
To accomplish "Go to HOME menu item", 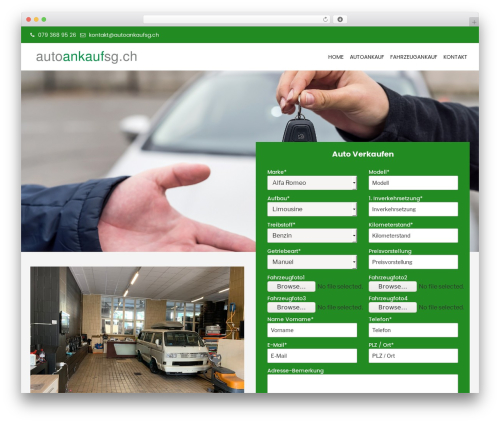I will (x=336, y=57).
